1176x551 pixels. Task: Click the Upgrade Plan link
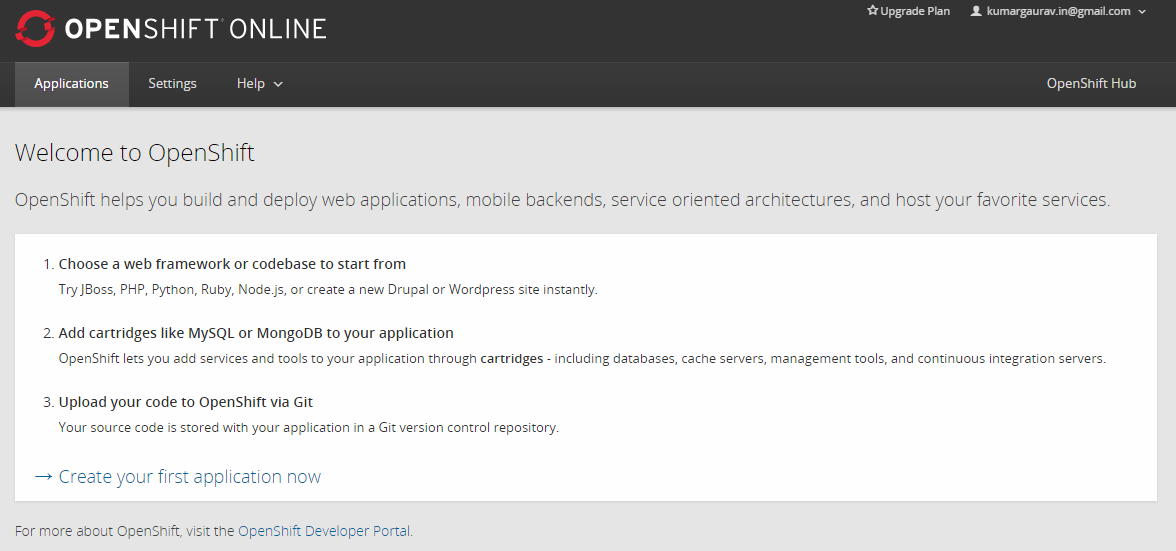pos(915,12)
